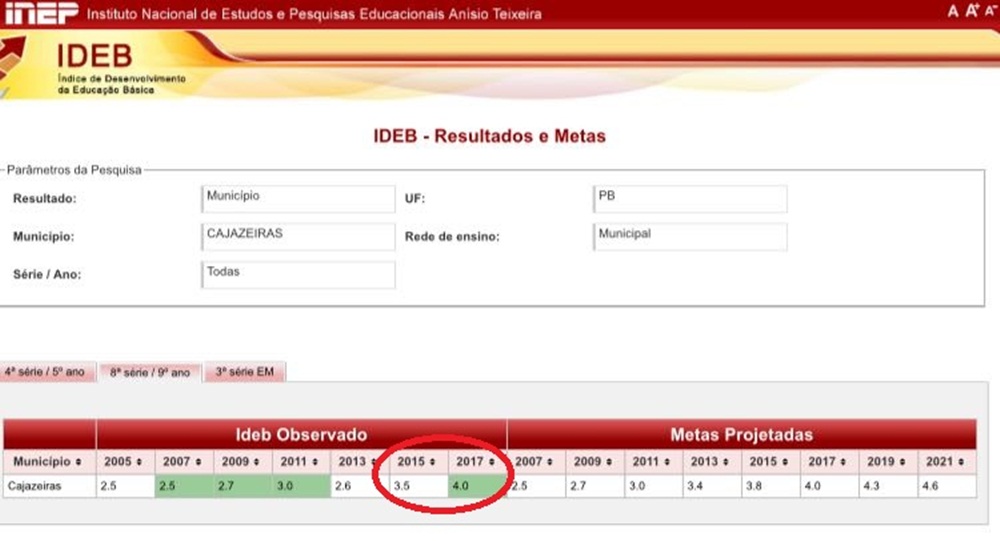The width and height of the screenshot is (1000, 541).
Task: Click the Resultado field showing Município
Action: click(x=298, y=198)
